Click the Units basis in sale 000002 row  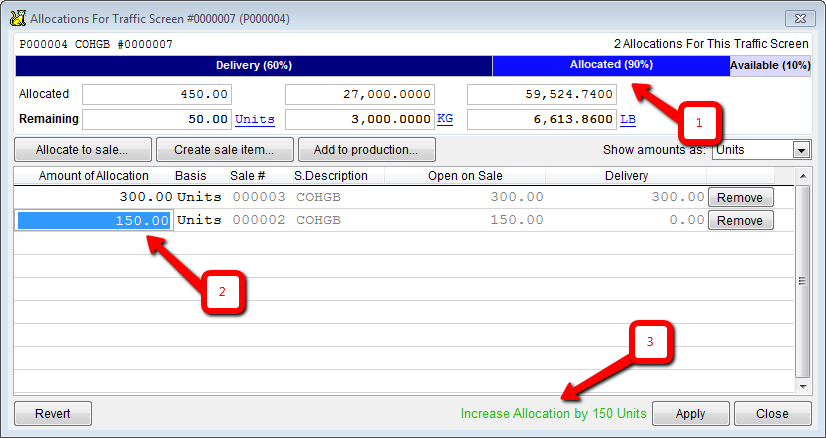pyautogui.click(x=199, y=220)
